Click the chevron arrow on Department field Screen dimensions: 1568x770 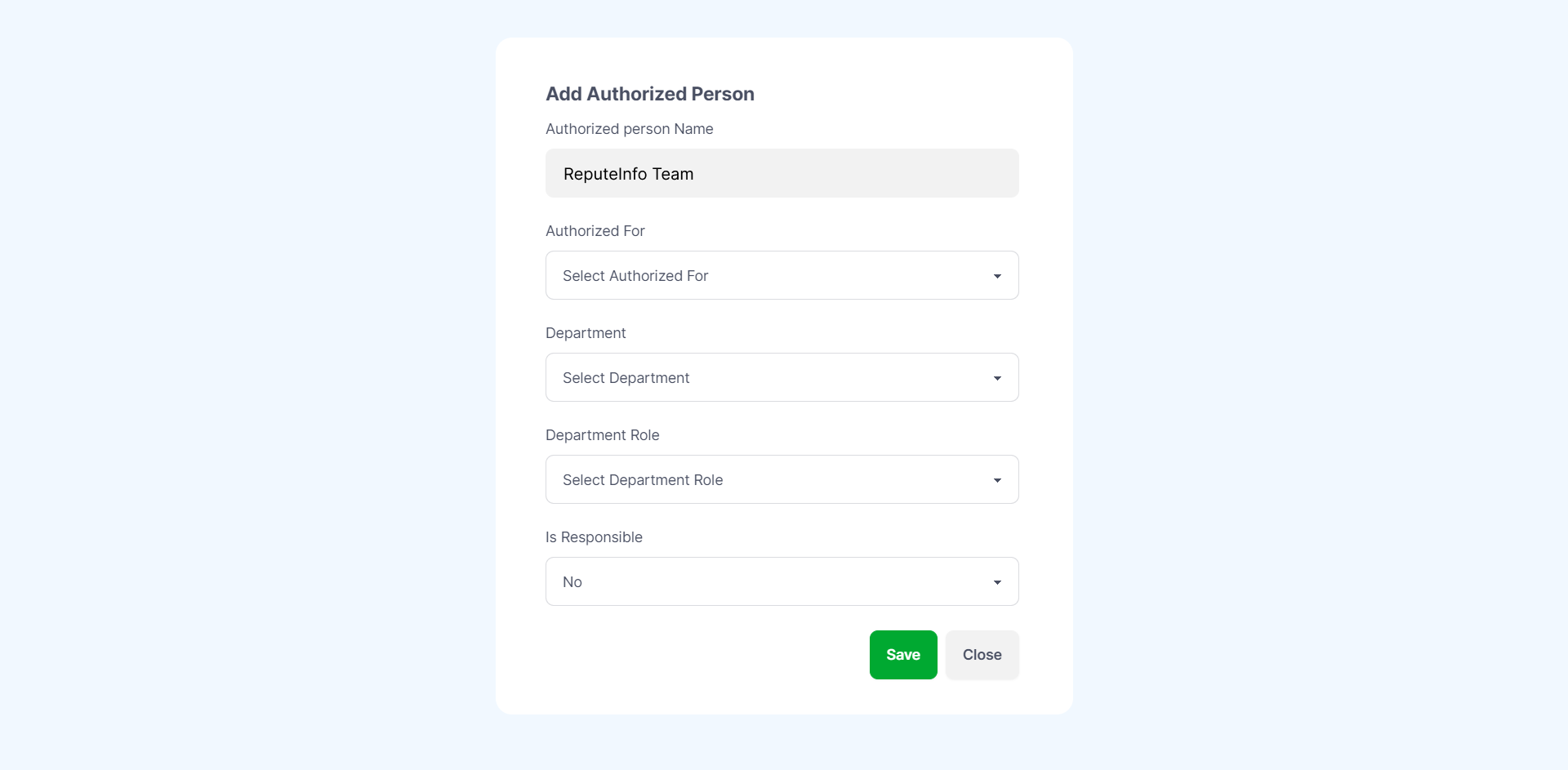[997, 378]
